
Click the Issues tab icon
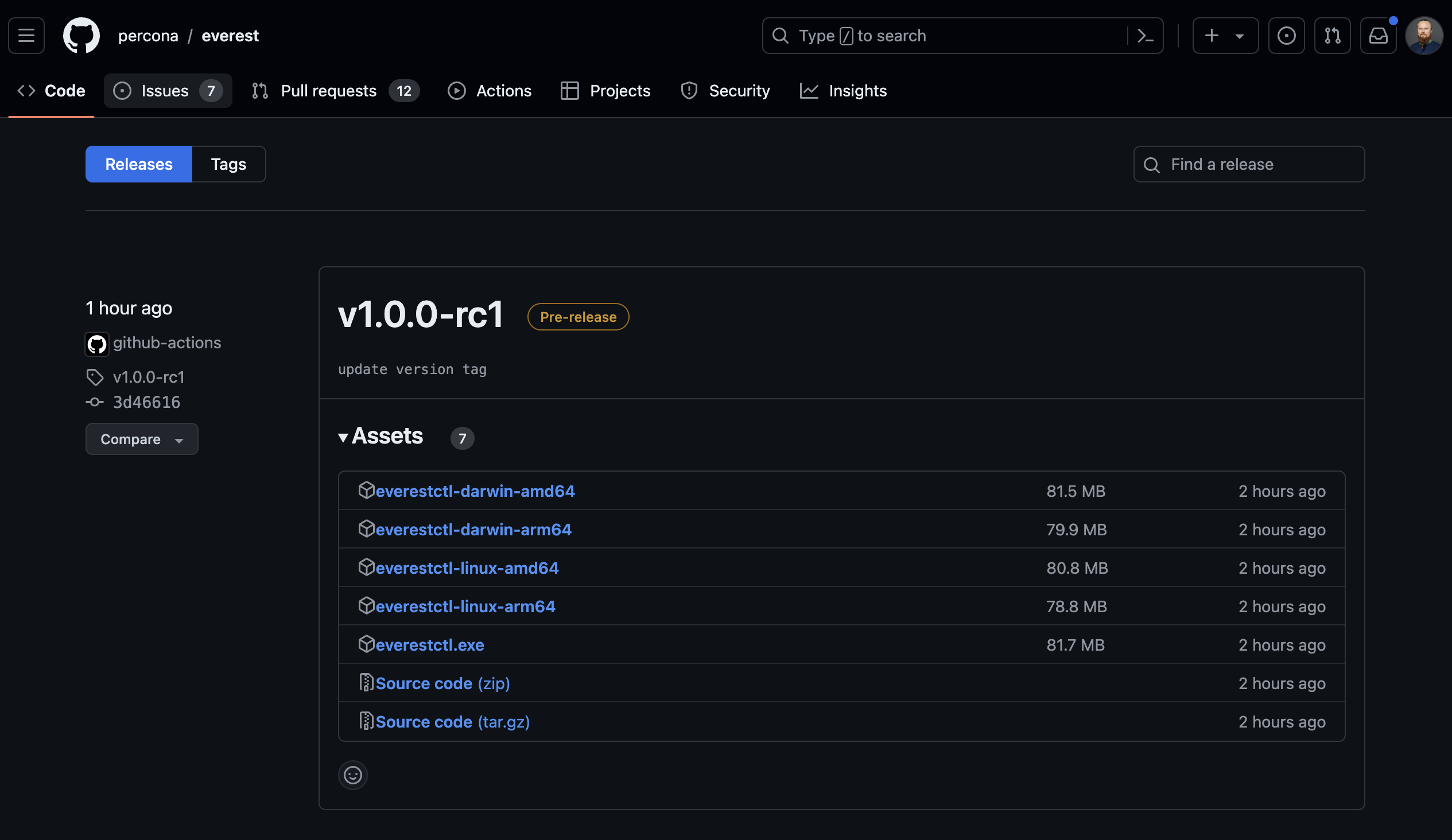click(122, 90)
